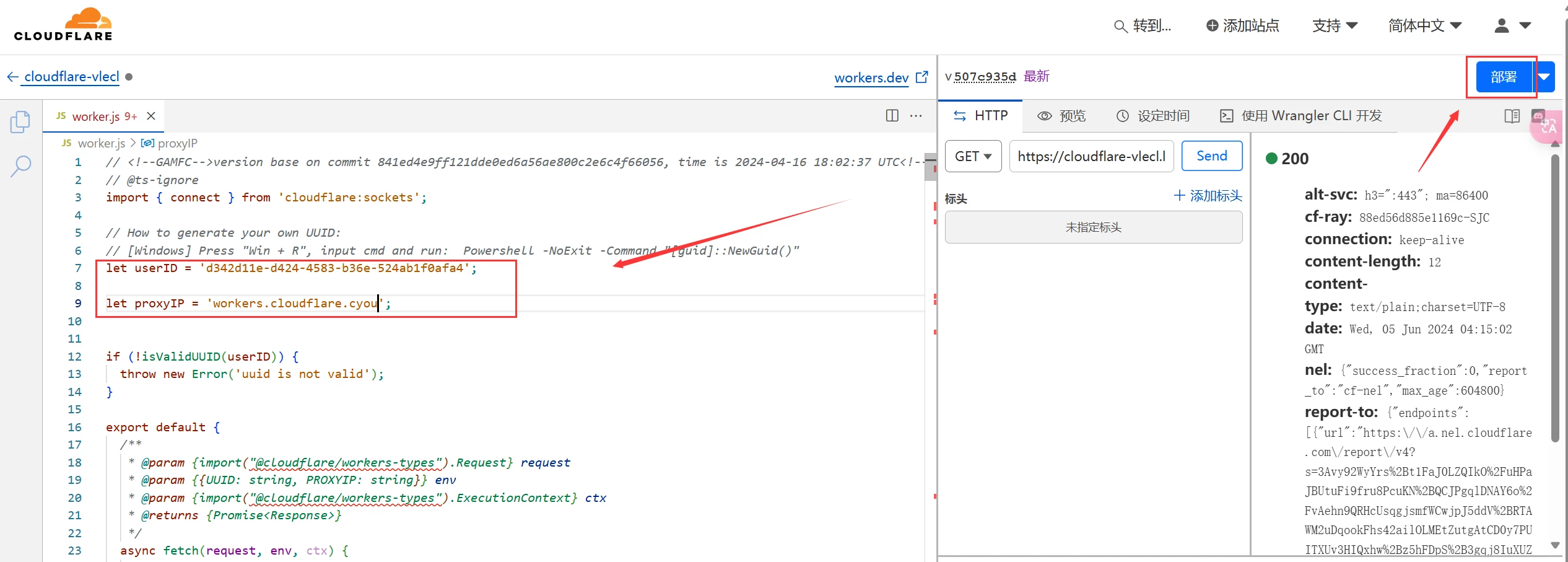Click the request URL input field
1568x562 pixels.
[x=1091, y=156]
